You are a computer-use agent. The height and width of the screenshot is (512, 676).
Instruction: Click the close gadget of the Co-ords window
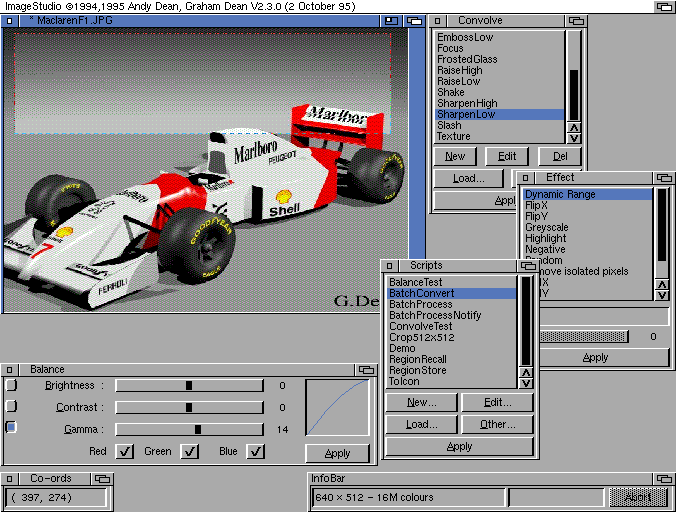coord(9,478)
